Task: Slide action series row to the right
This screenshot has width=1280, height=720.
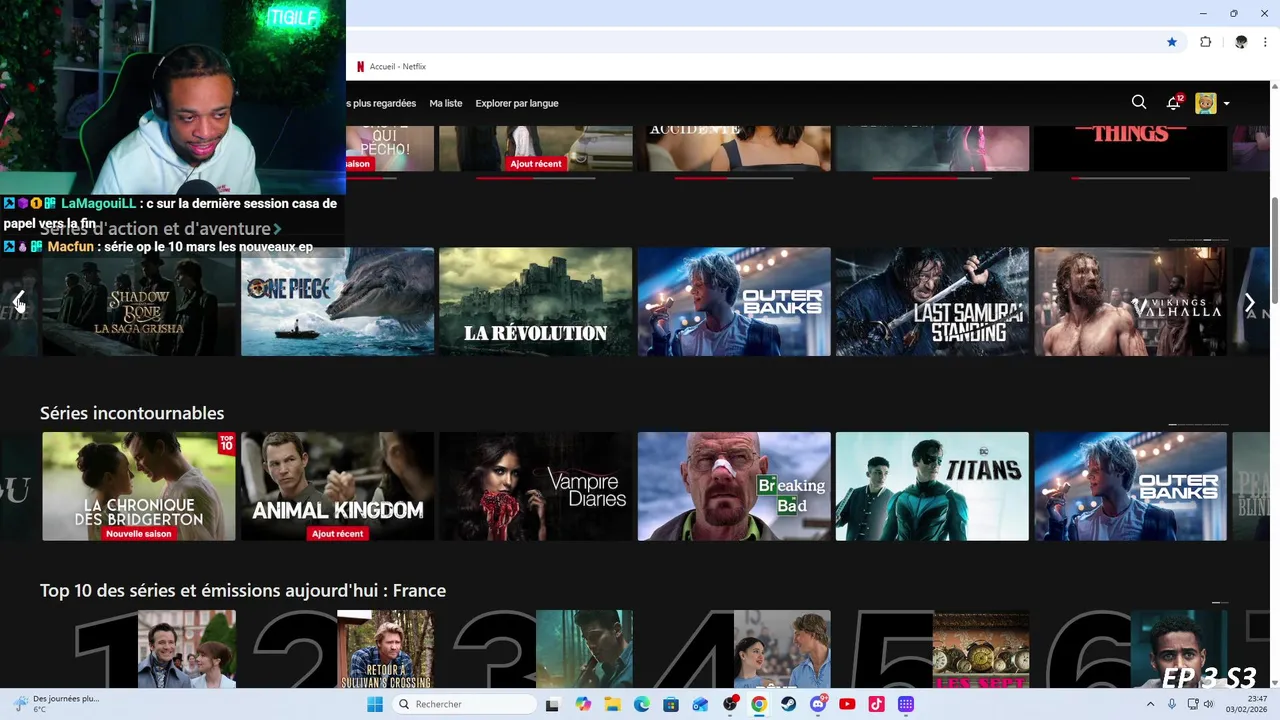Action: 1250,302
